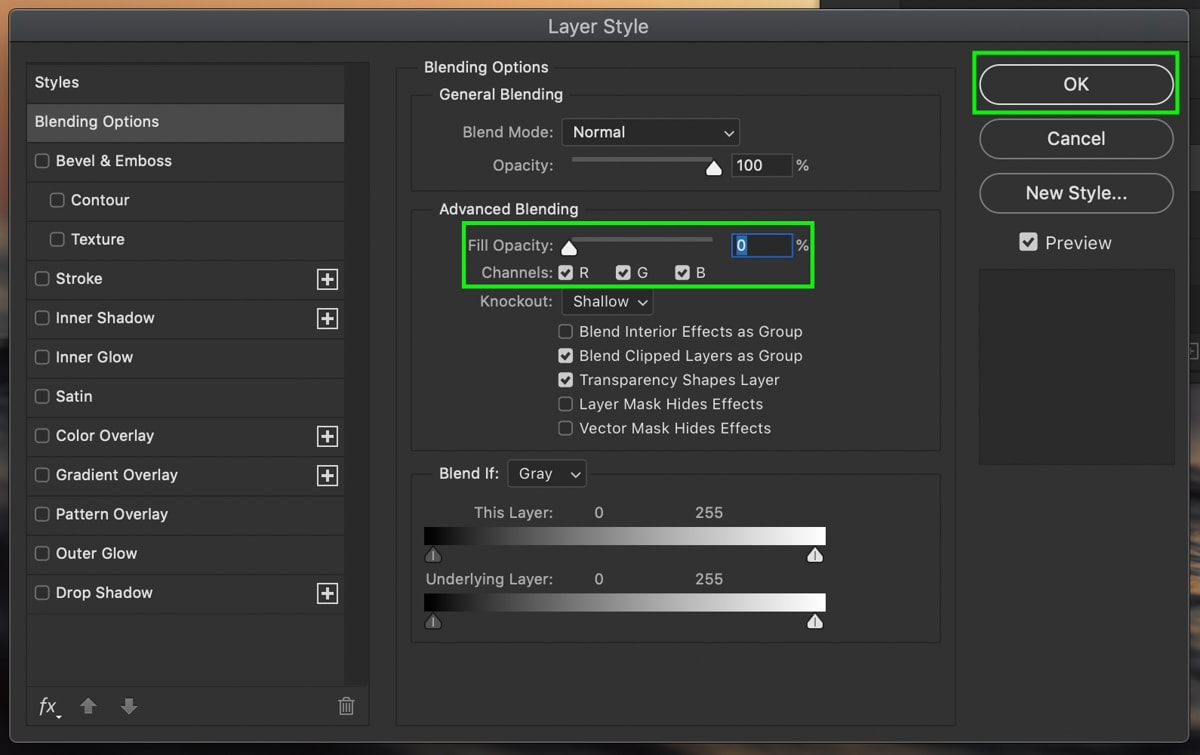Turn on the Texture checkbox
Viewport: 1200px width, 755px height.
(57, 239)
